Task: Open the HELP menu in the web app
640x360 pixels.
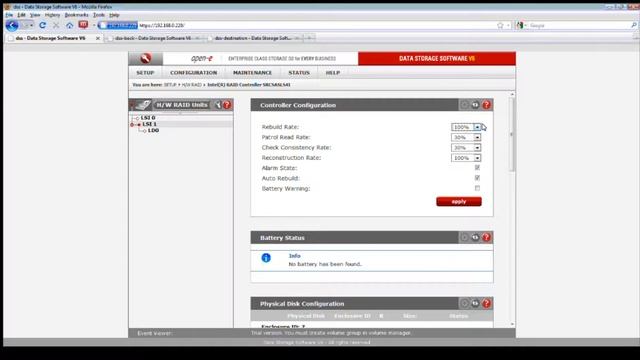Action: point(333,73)
